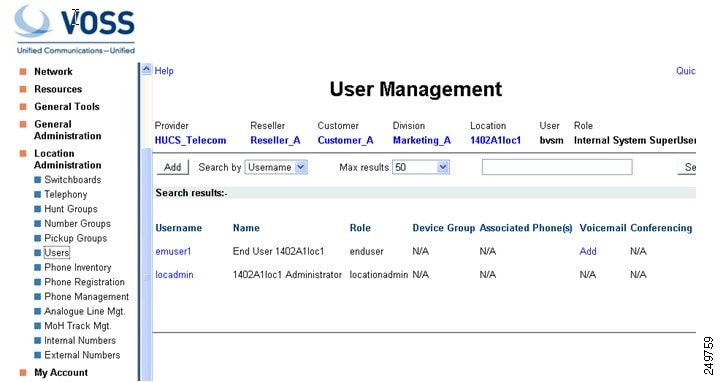Image resolution: width=722 pixels, height=382 pixels.
Task: Open the locadmin username link
Action: point(174,275)
